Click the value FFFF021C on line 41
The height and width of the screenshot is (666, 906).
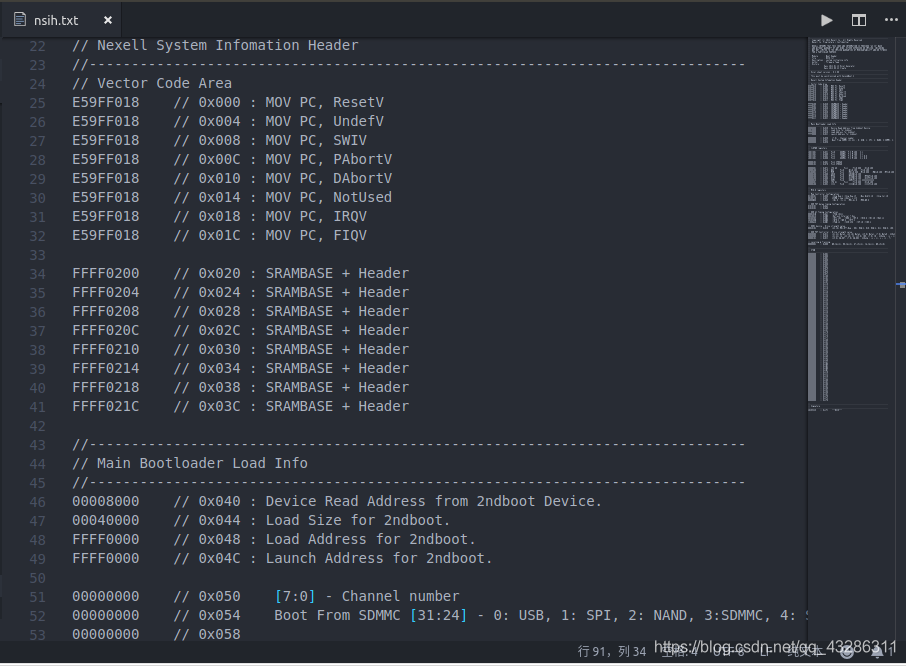[106, 407]
